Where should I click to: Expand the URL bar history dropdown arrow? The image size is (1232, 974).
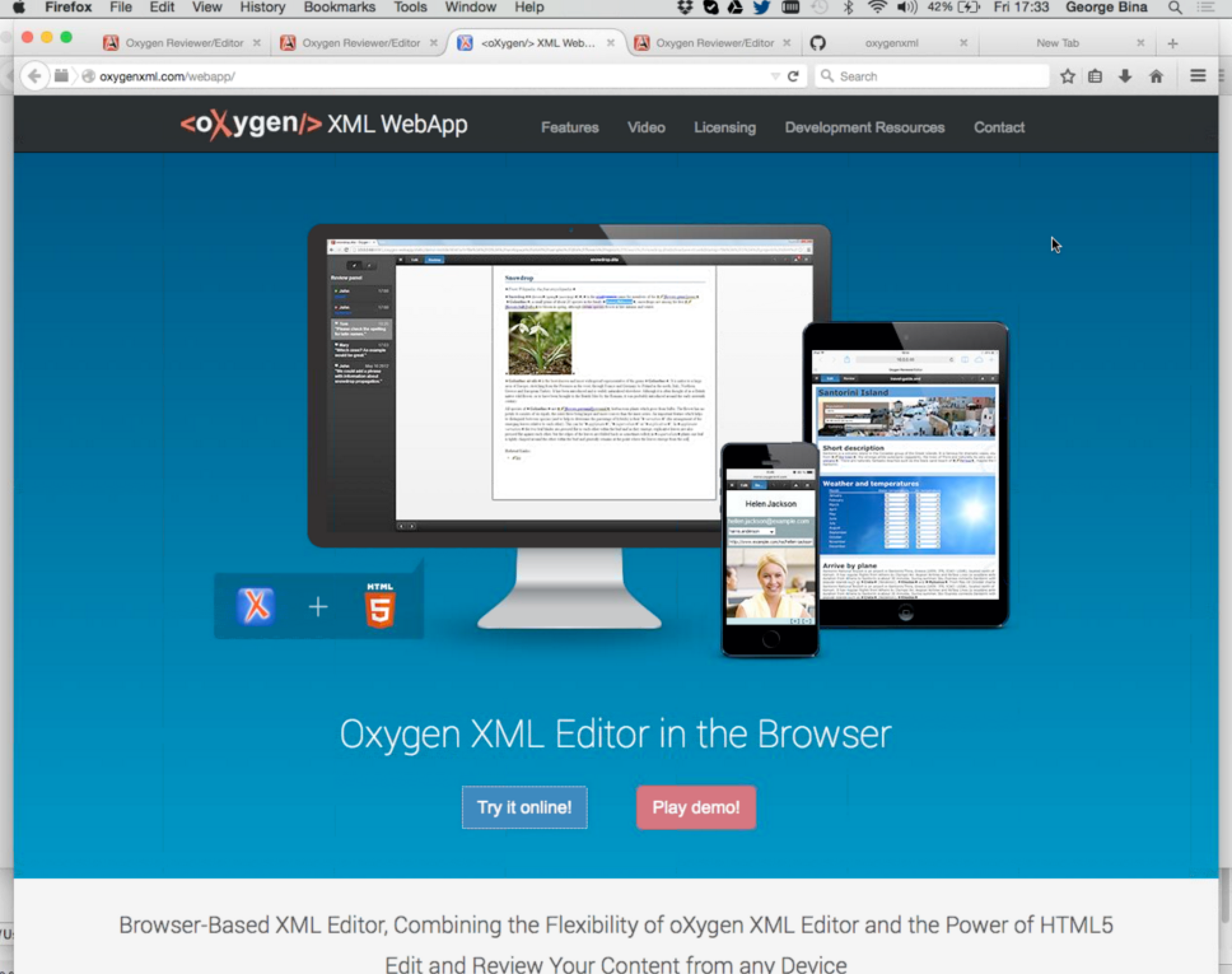click(x=775, y=76)
